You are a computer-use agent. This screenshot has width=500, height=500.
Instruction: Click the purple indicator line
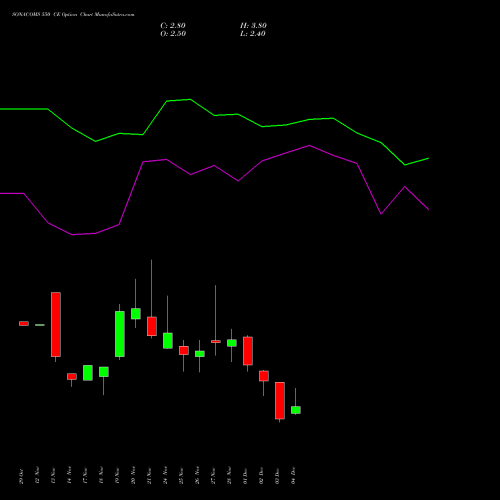coord(214,166)
